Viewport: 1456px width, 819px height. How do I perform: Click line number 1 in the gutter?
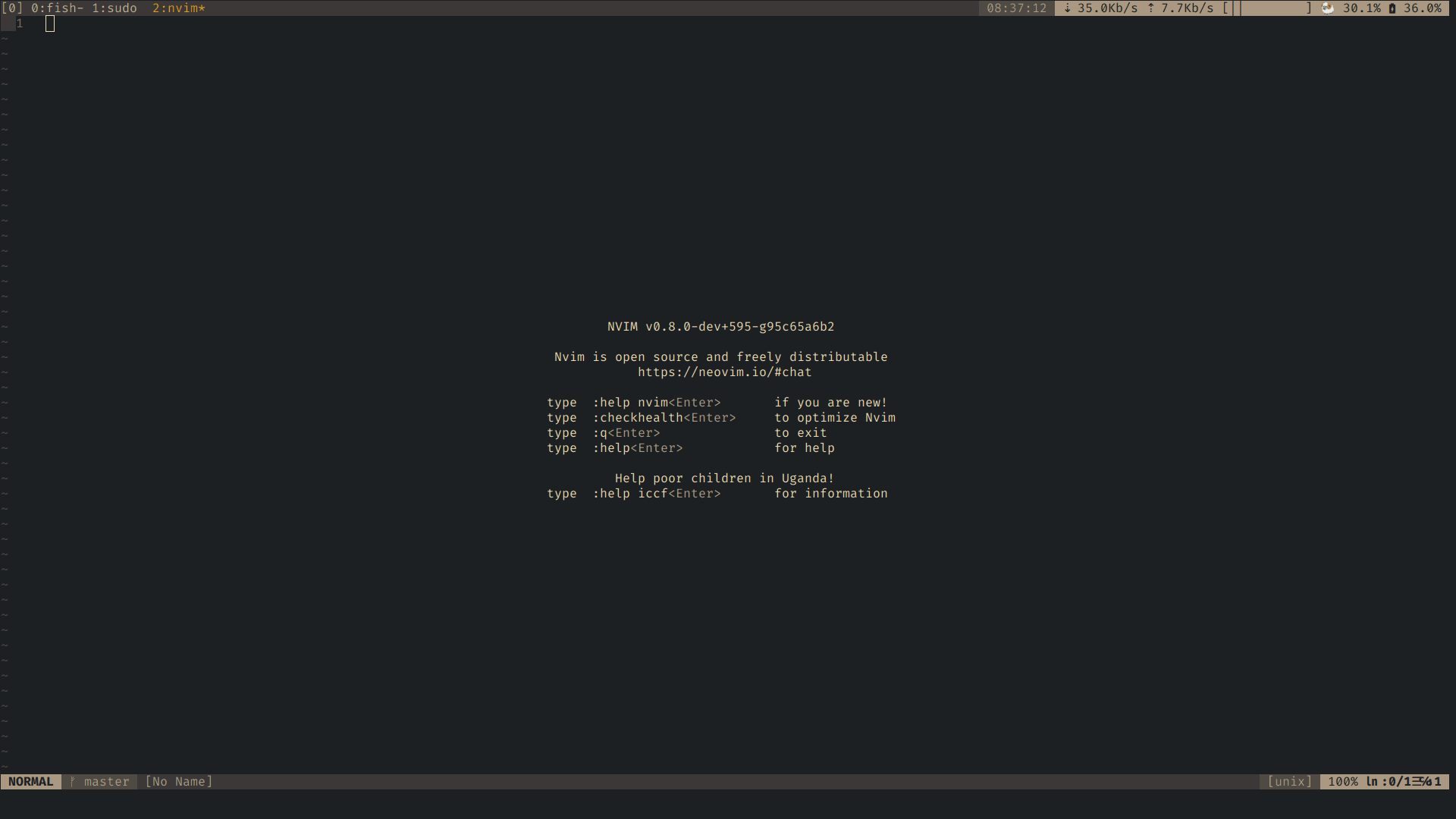coord(20,24)
